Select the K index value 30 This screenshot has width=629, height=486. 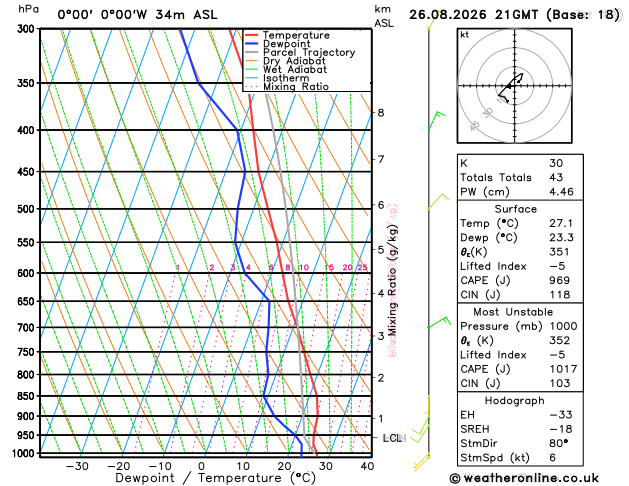pos(556,163)
